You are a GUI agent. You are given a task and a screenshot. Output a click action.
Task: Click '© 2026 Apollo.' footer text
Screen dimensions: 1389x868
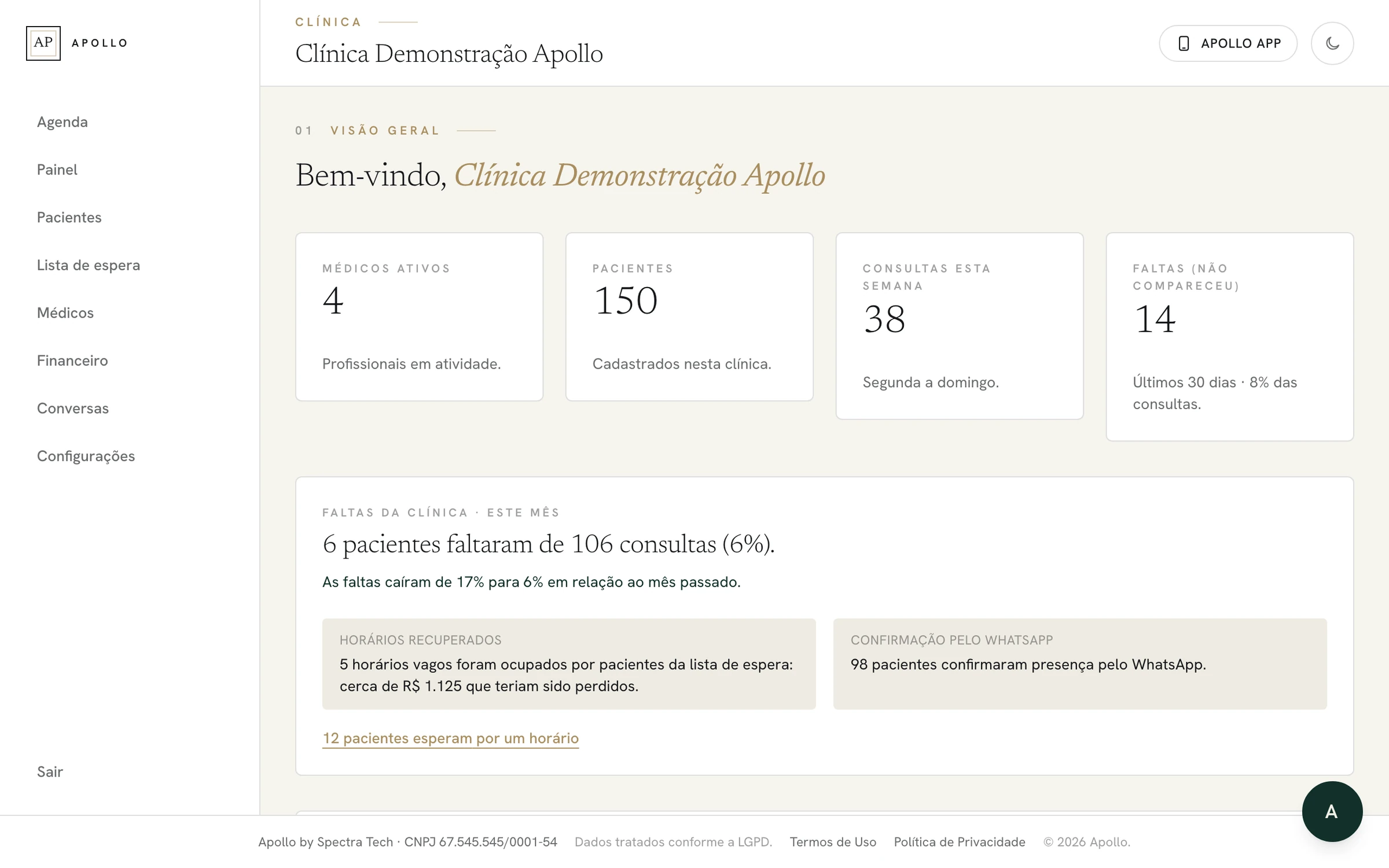(x=1086, y=842)
